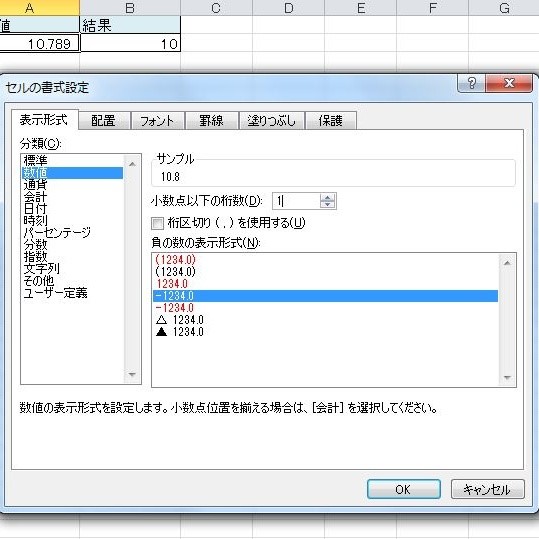Select column F header
The height and width of the screenshot is (539, 539).
coord(432,8)
